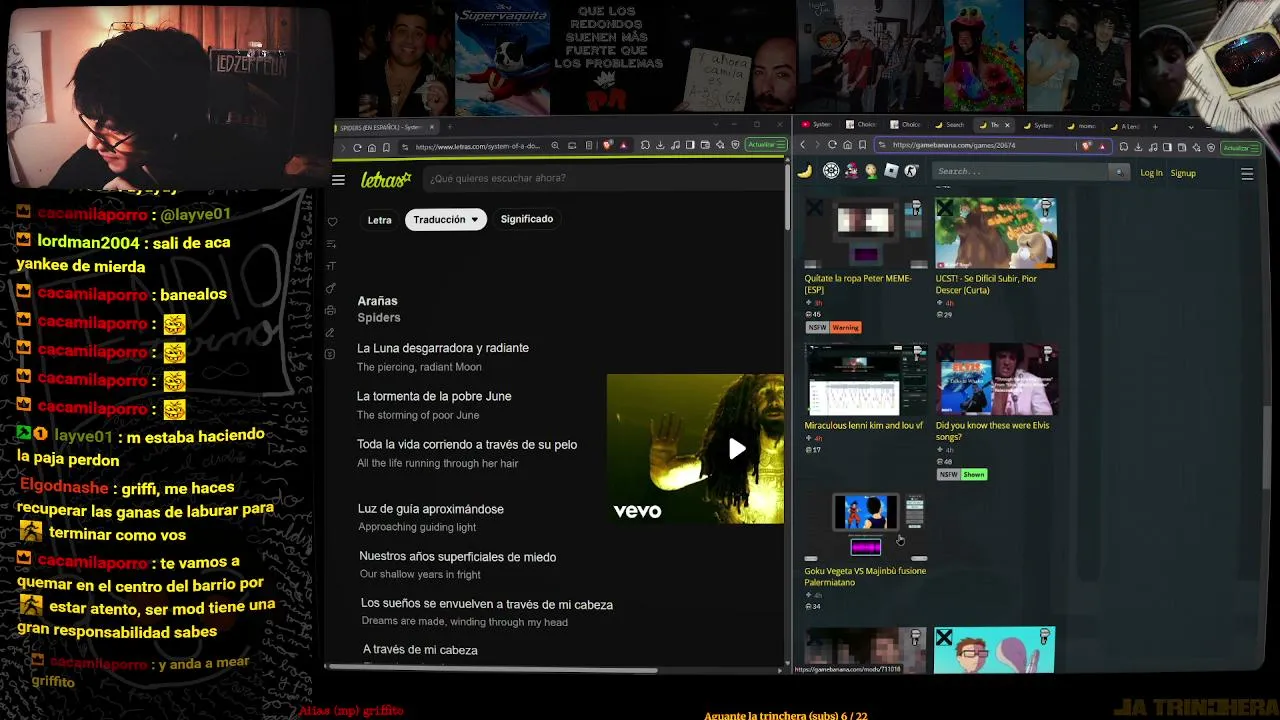Go back in the GameBanana browser window
Screen dimensions: 1280x720
[802, 146]
